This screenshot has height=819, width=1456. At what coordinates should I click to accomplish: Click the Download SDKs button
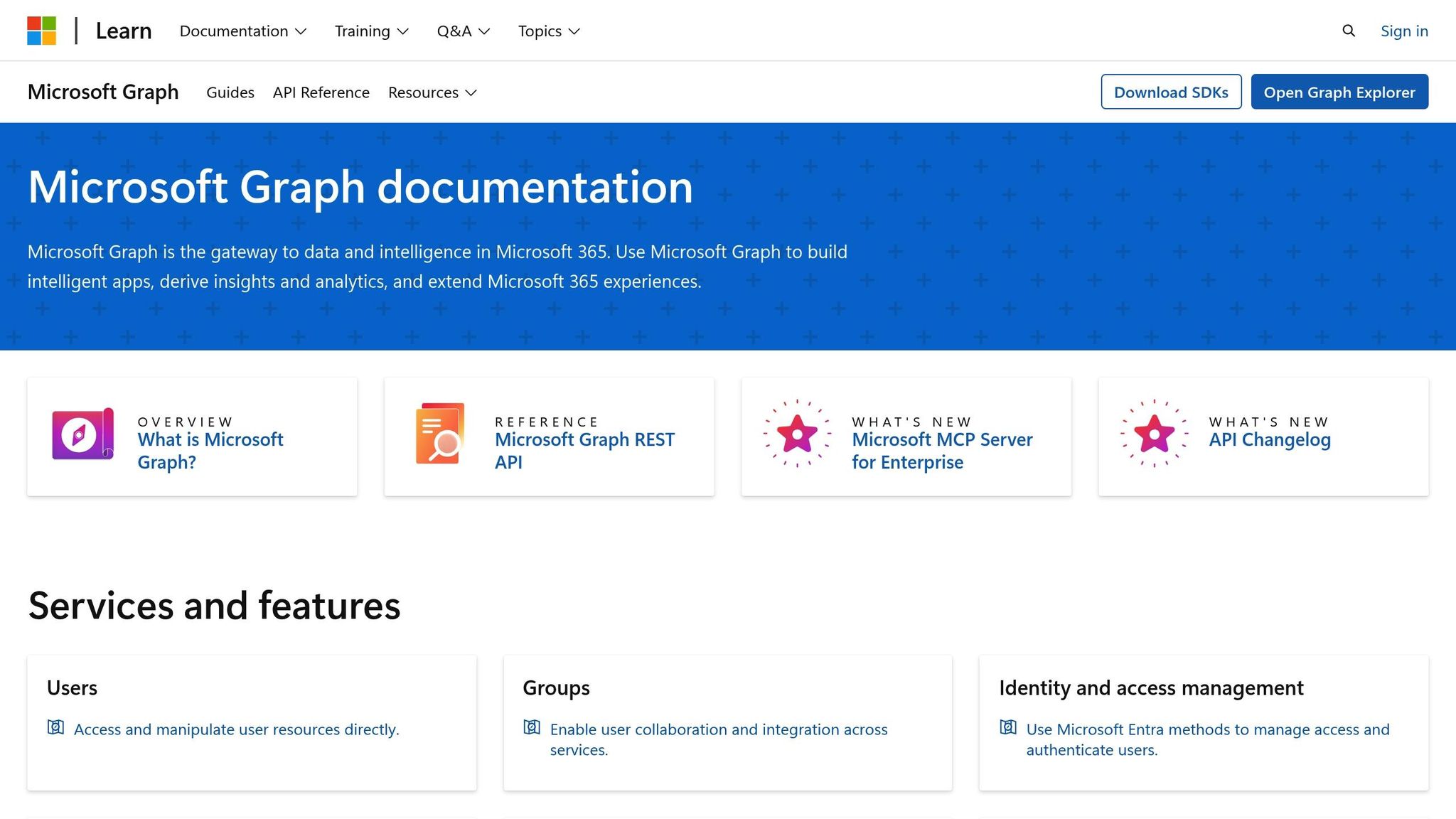(1171, 92)
